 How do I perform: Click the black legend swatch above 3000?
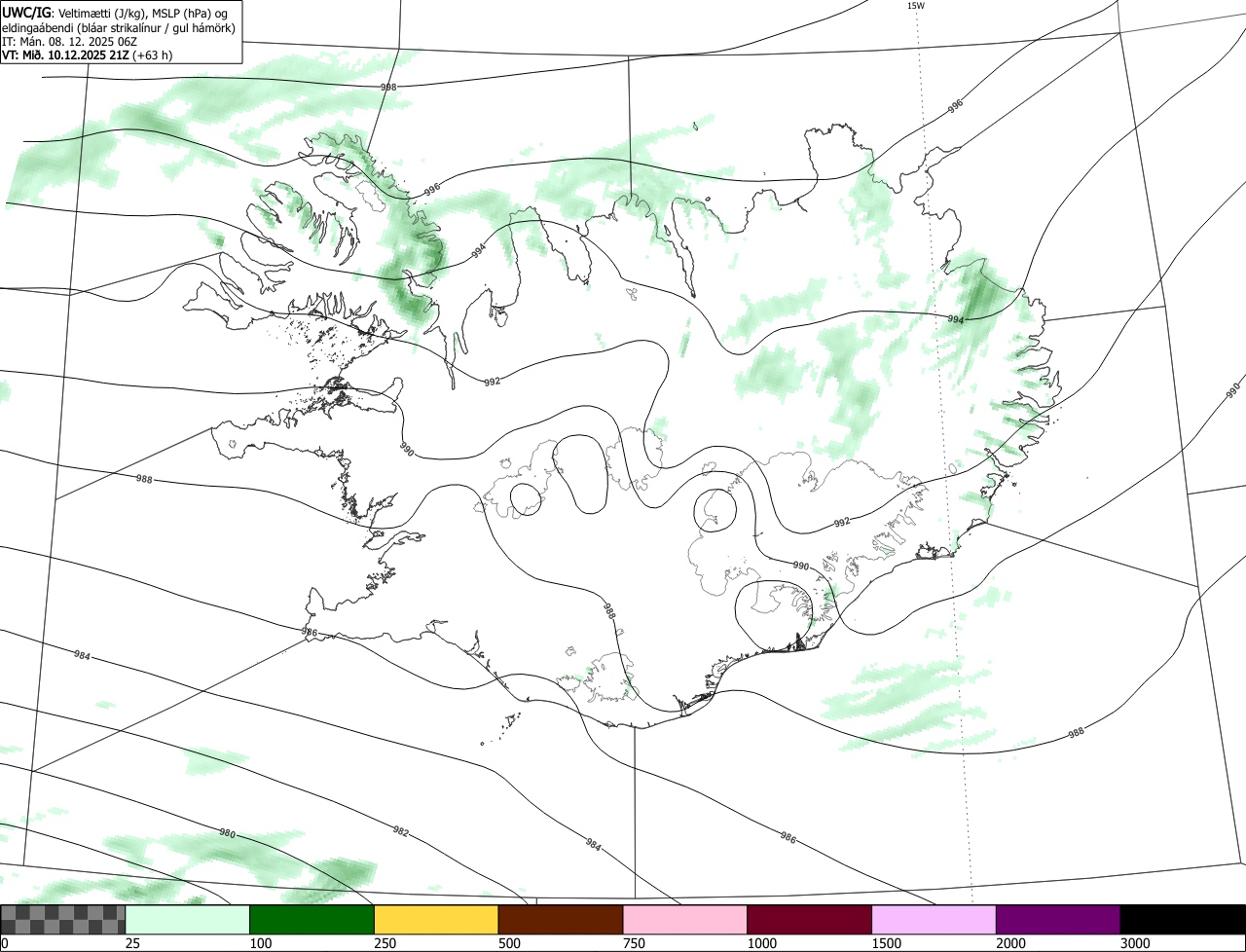(x=1183, y=920)
